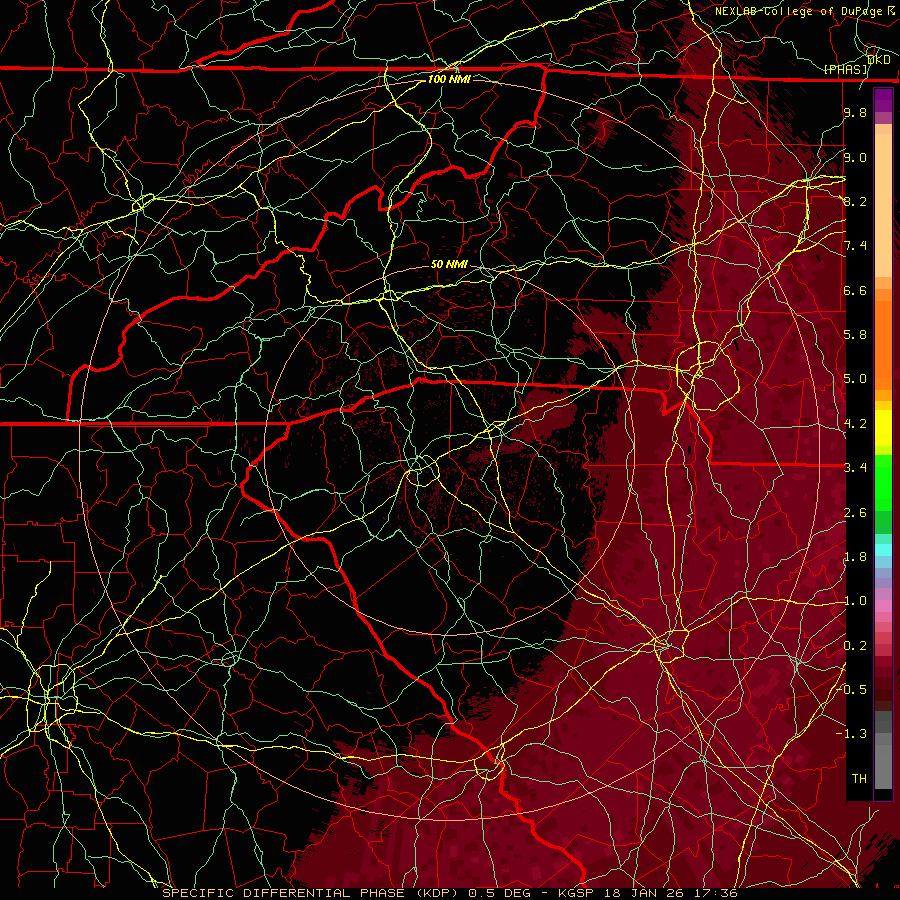Select the "[PHAS]" label above the legend

tap(845, 69)
